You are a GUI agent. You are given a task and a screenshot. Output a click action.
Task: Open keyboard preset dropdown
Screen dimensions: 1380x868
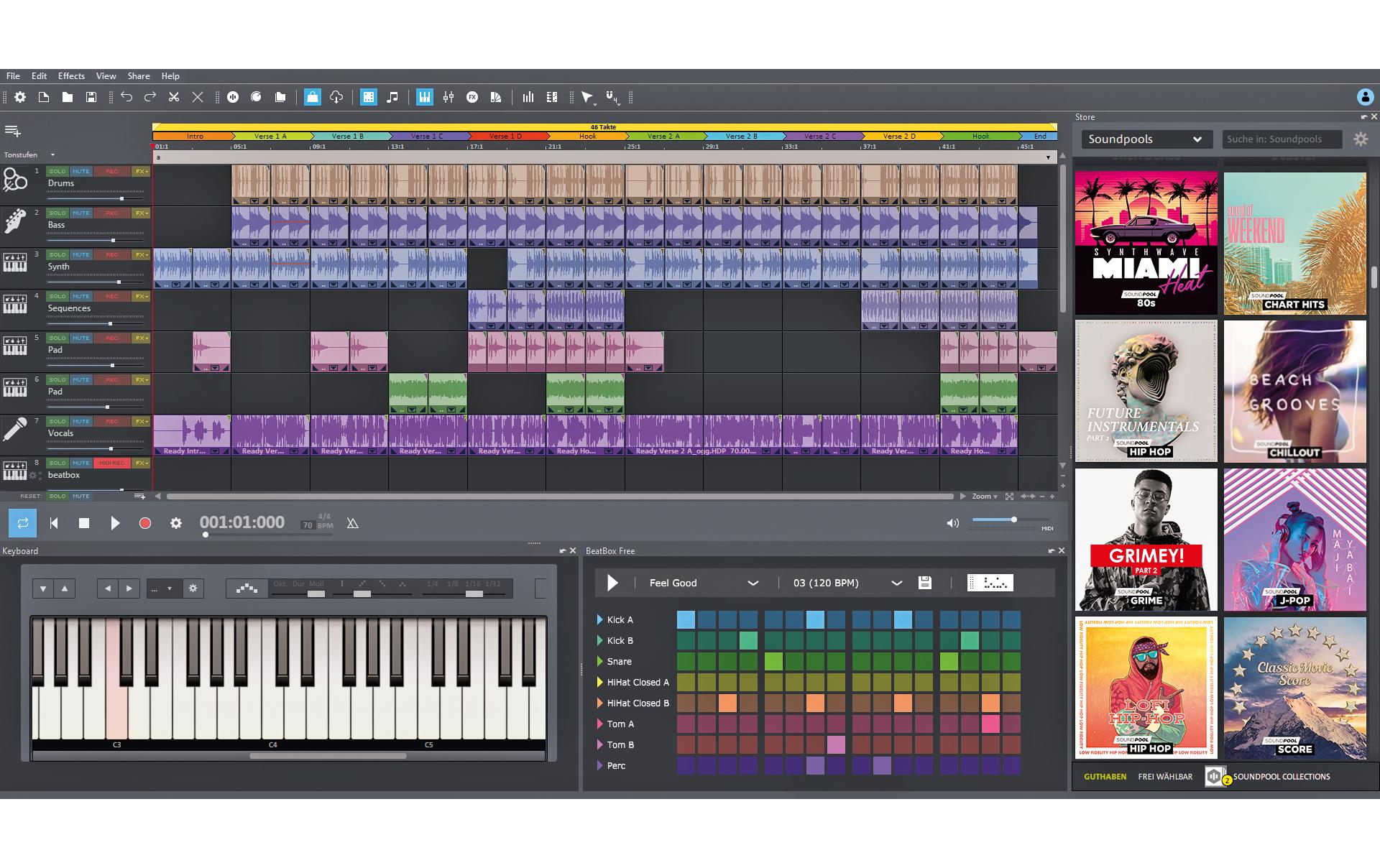pyautogui.click(x=164, y=588)
